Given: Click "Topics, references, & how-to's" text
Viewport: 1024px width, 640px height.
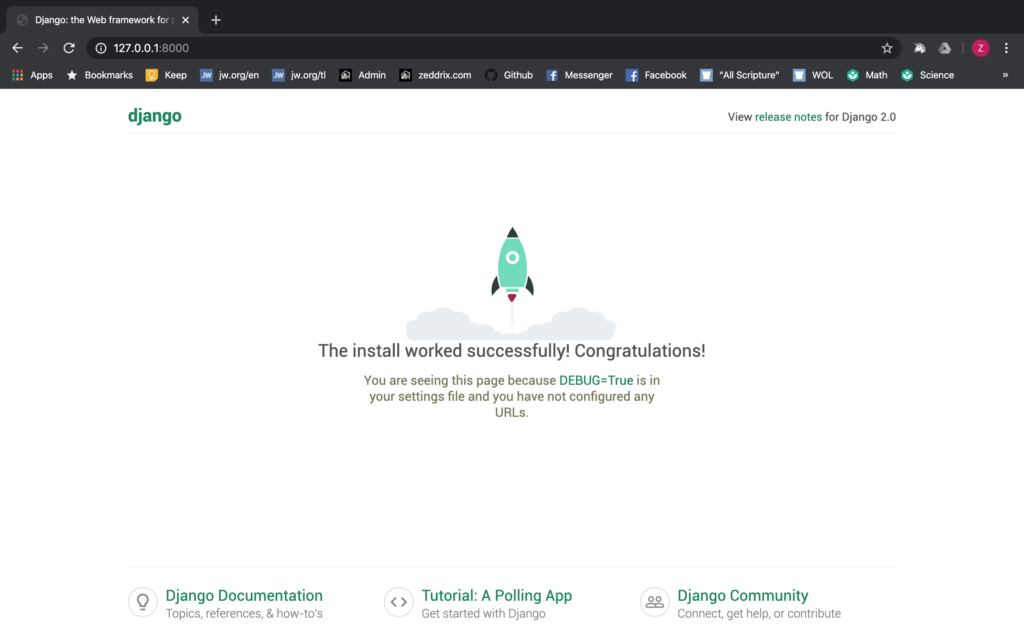Looking at the screenshot, I should [x=244, y=614].
